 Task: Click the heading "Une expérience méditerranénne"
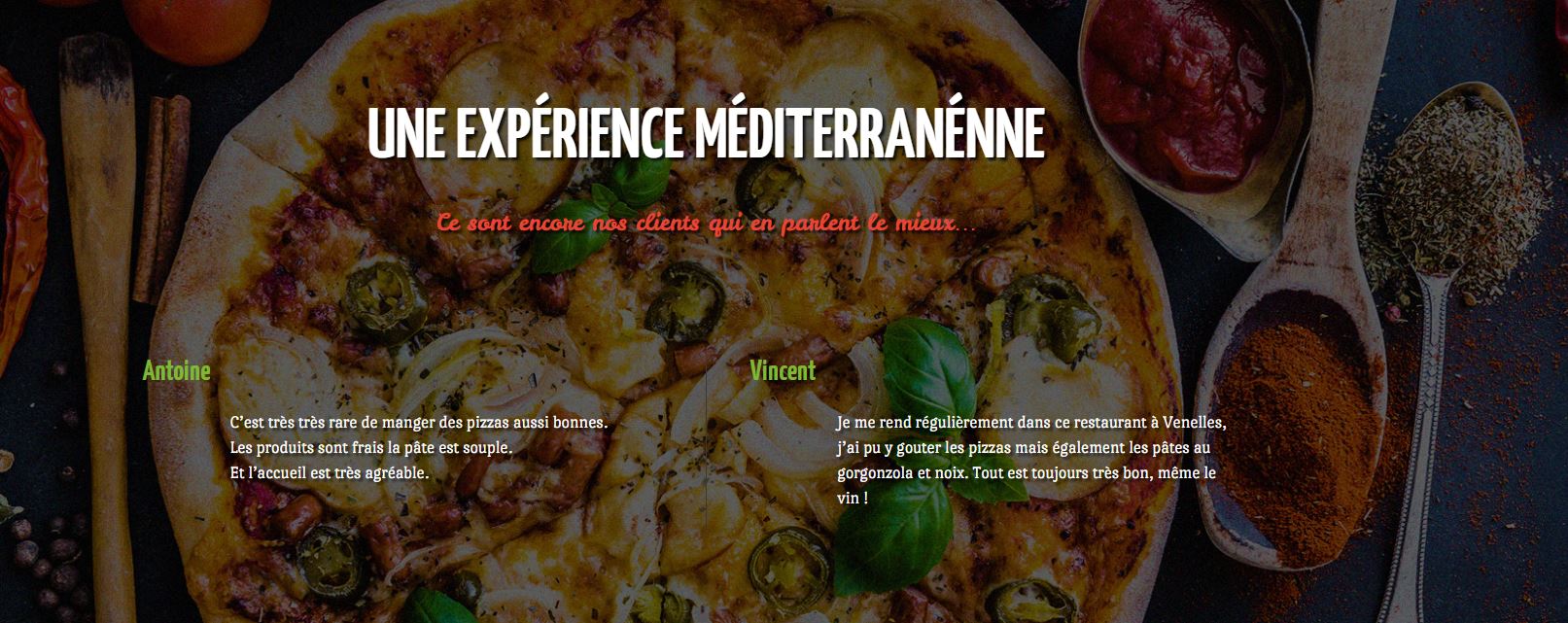(706, 132)
